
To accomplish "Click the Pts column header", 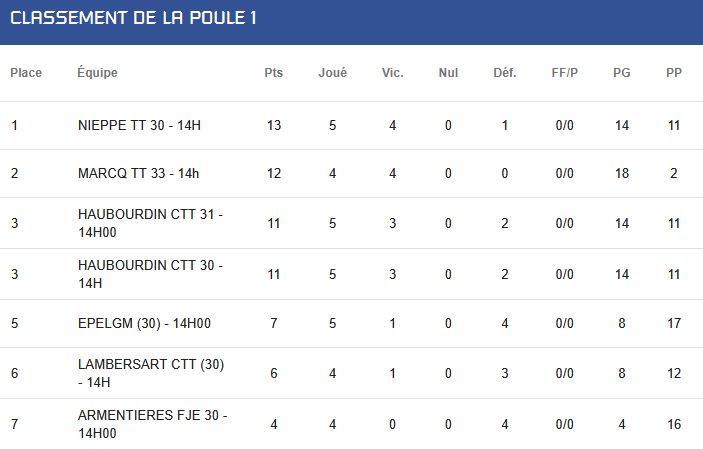I will tap(273, 73).
